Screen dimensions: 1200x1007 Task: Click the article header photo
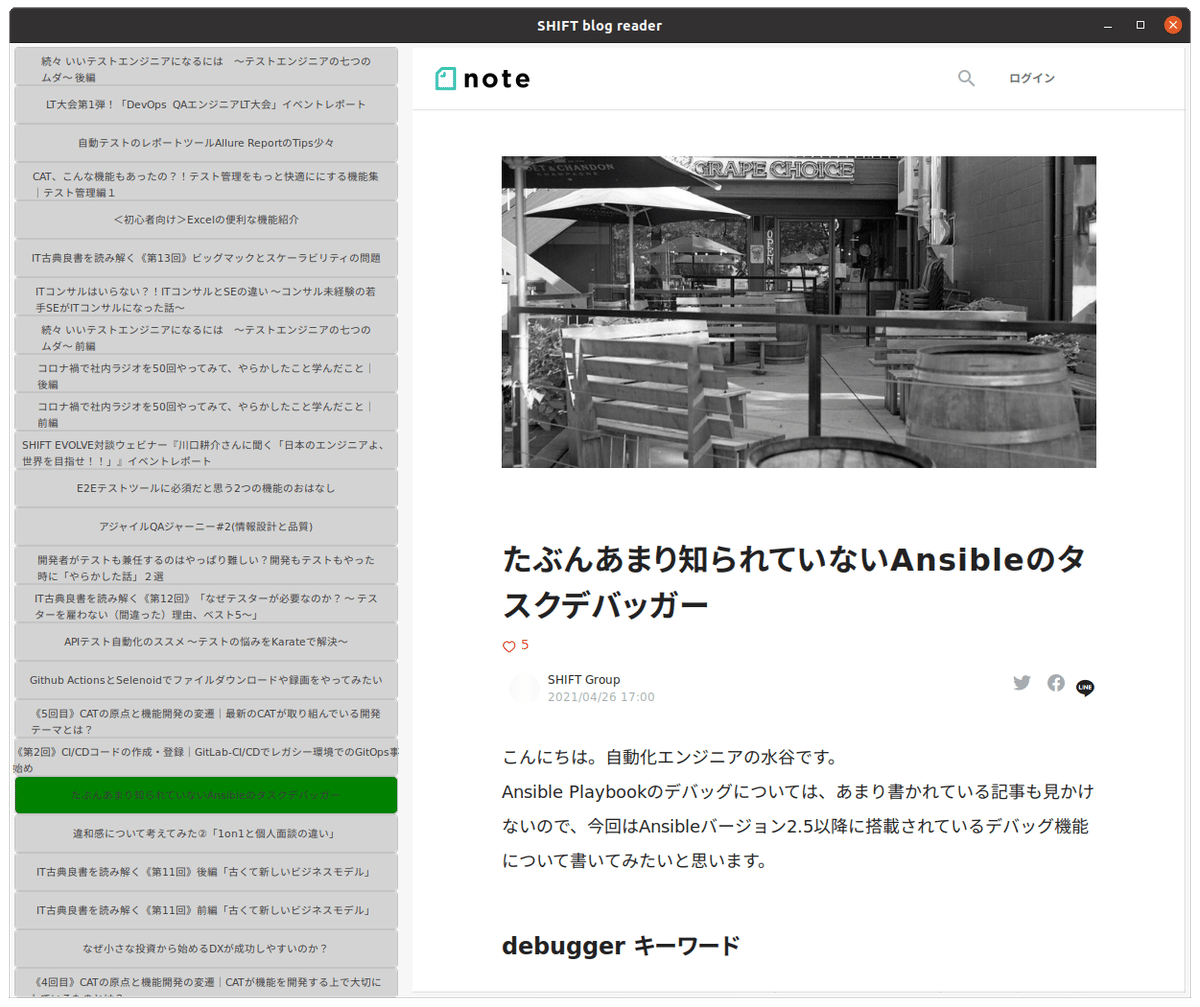coord(799,312)
